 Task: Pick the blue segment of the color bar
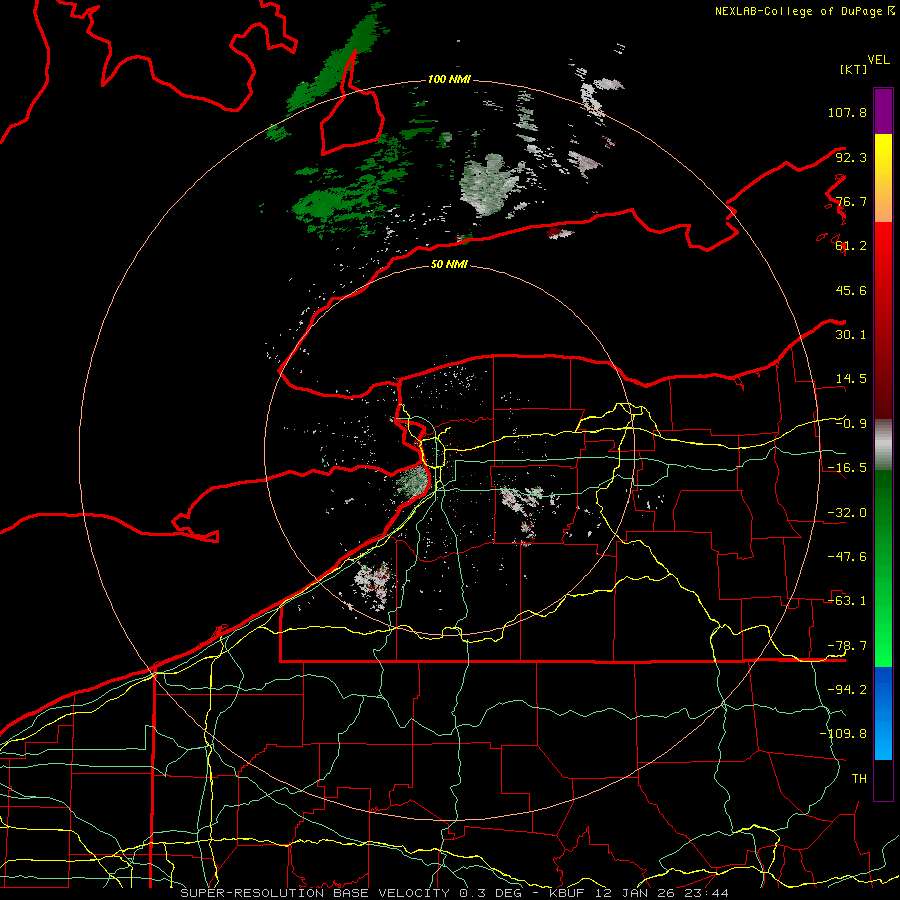tap(883, 713)
